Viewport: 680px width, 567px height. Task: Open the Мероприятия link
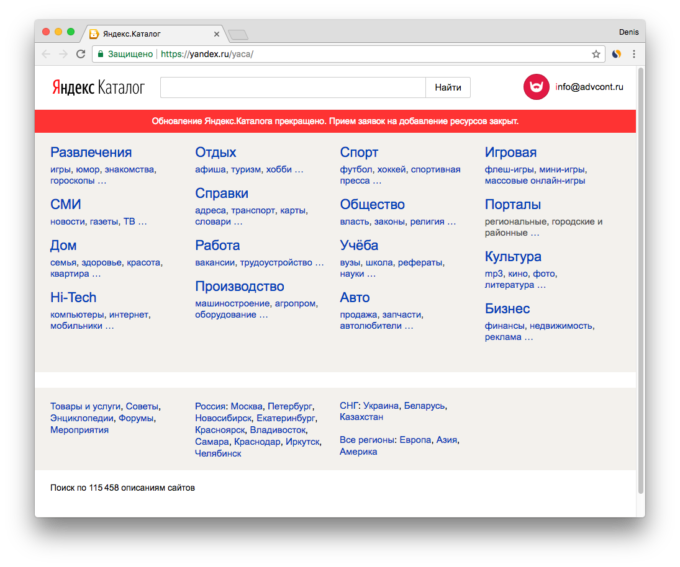pos(79,430)
